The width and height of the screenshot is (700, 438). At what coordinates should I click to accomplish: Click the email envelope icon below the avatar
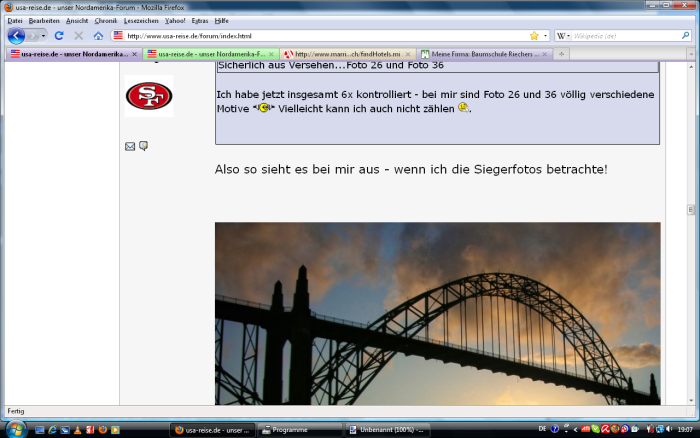click(x=130, y=146)
